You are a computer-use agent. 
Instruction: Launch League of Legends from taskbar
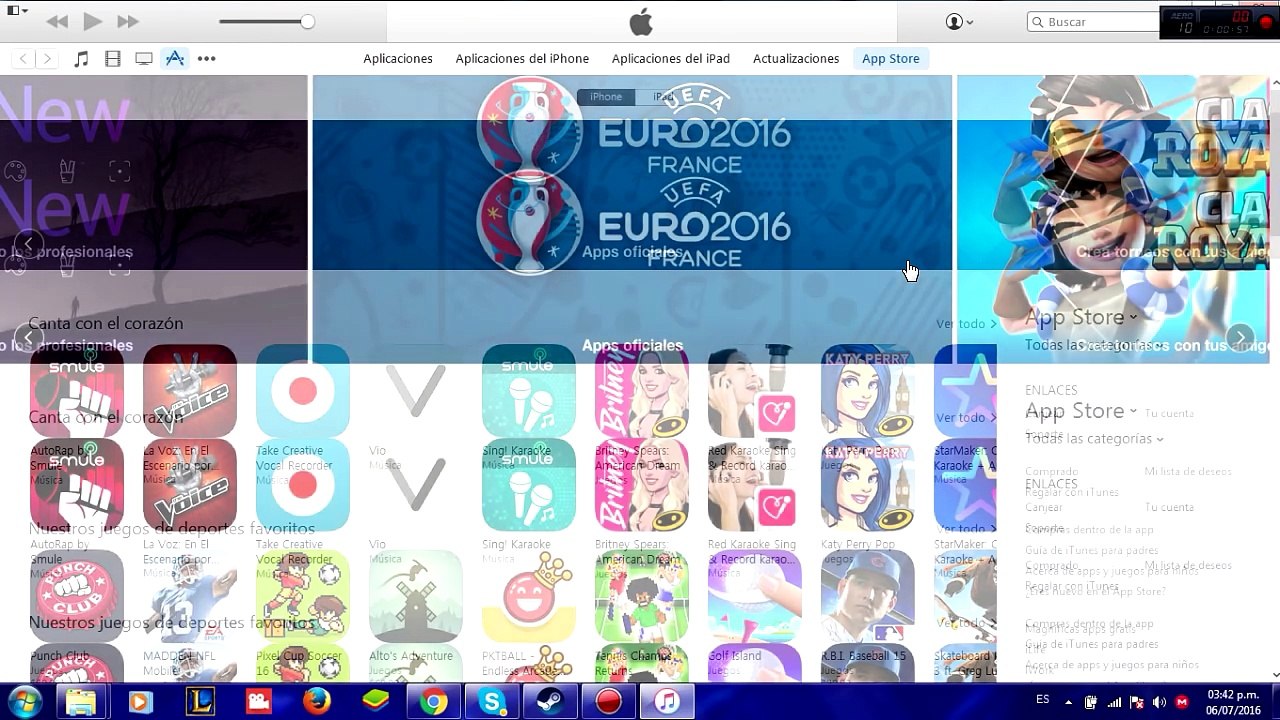pos(201,702)
